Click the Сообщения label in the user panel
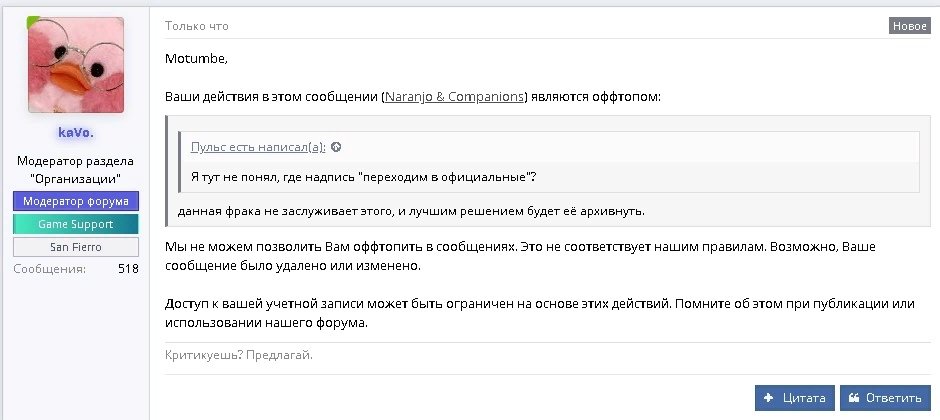 coord(49,269)
